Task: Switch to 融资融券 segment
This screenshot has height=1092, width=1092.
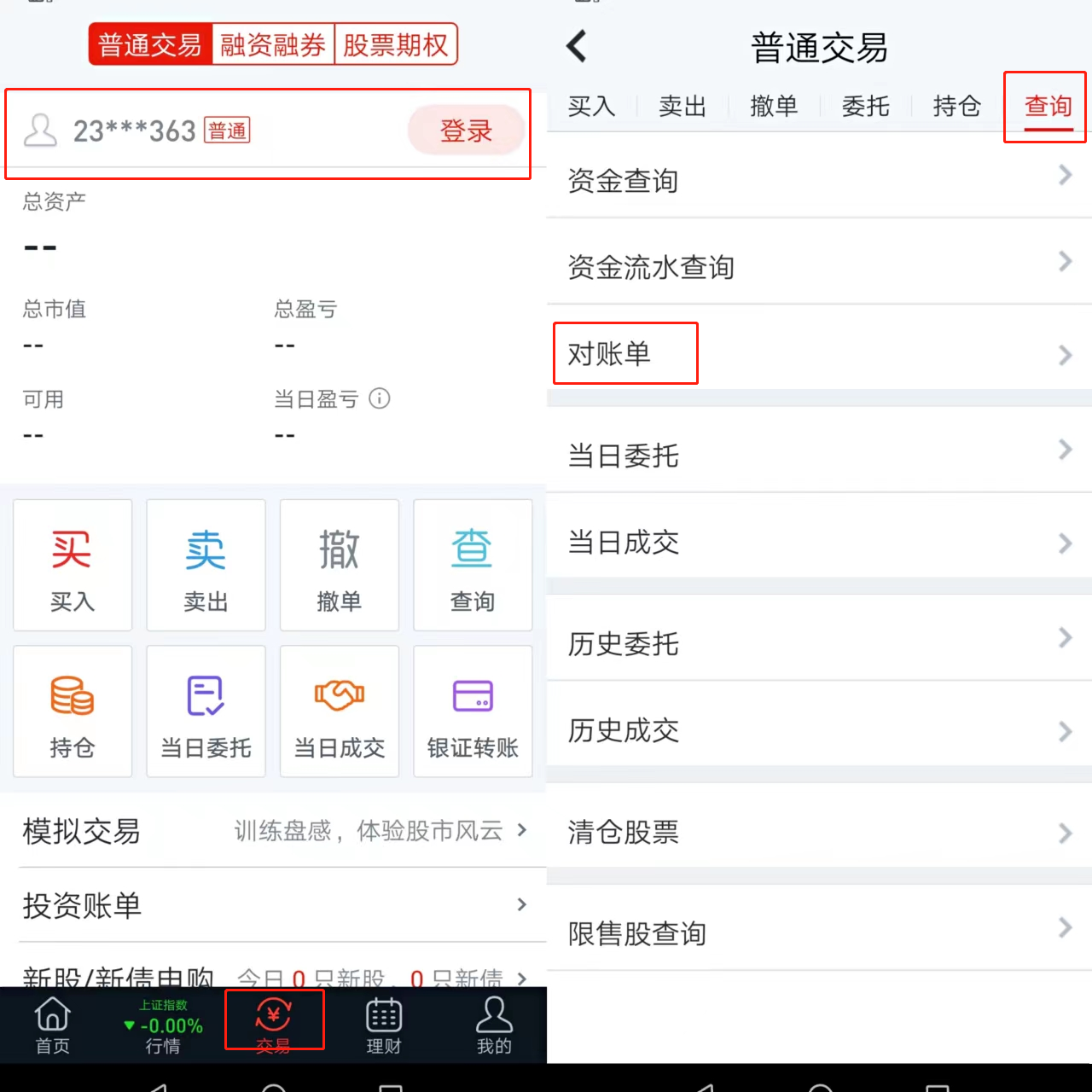Action: tap(273, 44)
